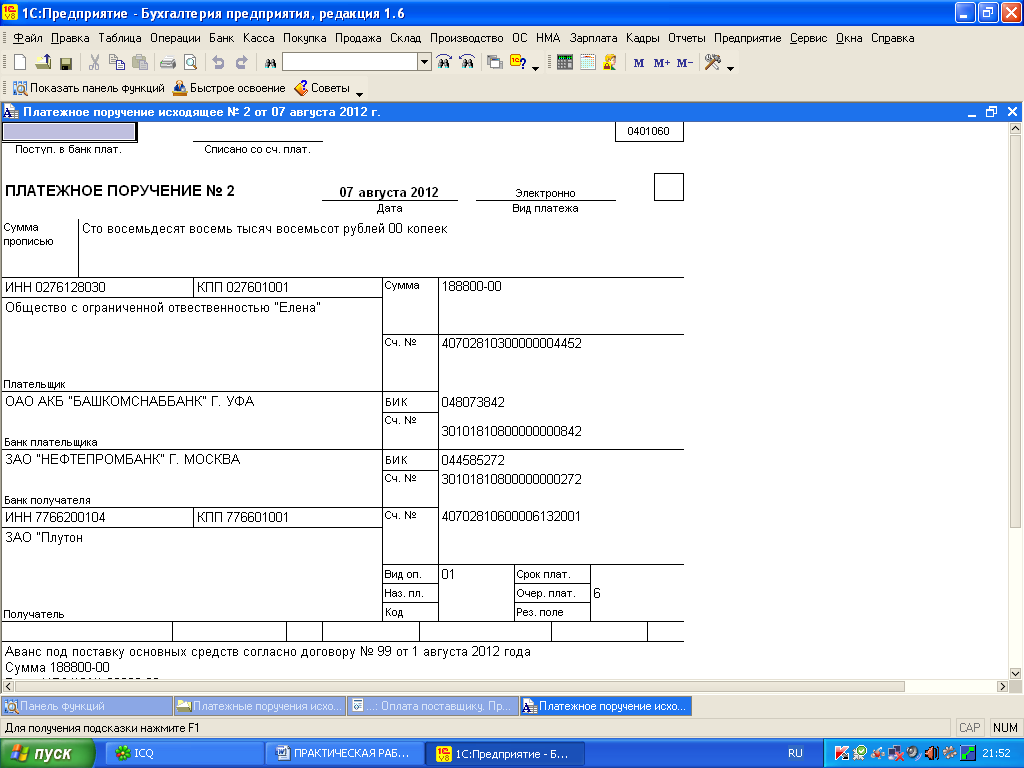This screenshot has width=1024, height=768.
Task: Click the binoculars Find icon
Action: pyautogui.click(x=270, y=63)
